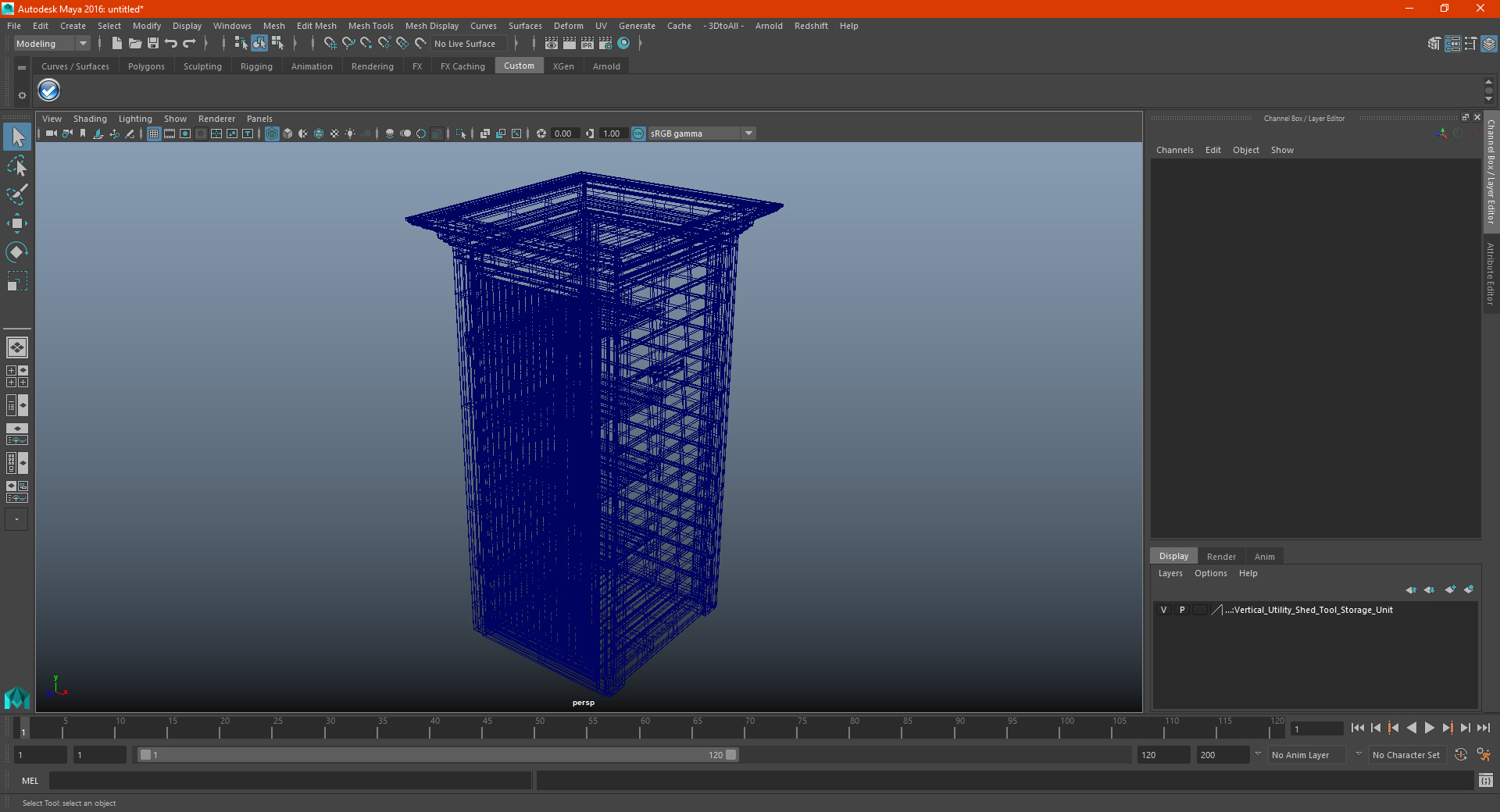Toggle snap to grids
This screenshot has height=812, width=1500.
coord(330,44)
